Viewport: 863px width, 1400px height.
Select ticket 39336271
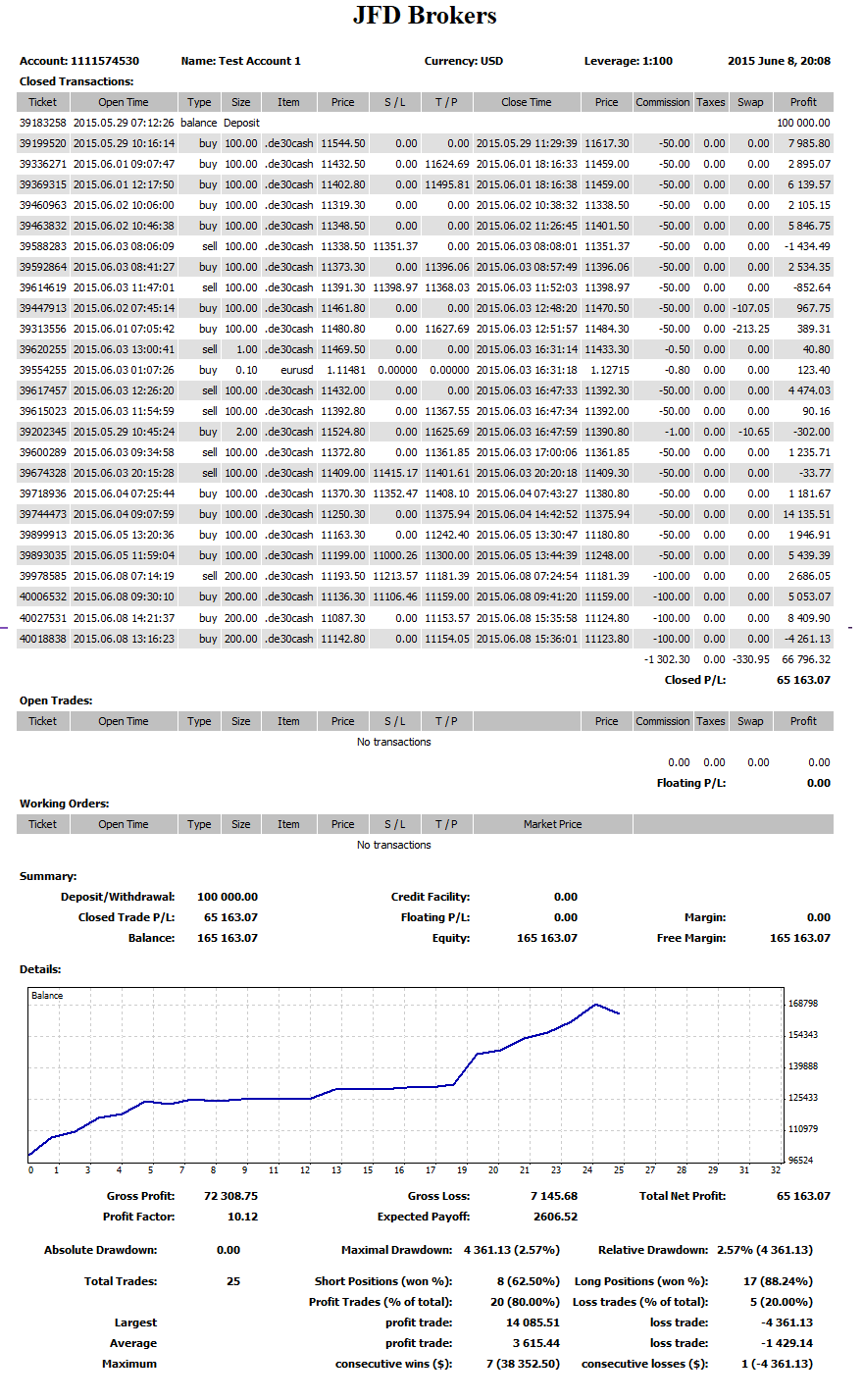click(43, 164)
